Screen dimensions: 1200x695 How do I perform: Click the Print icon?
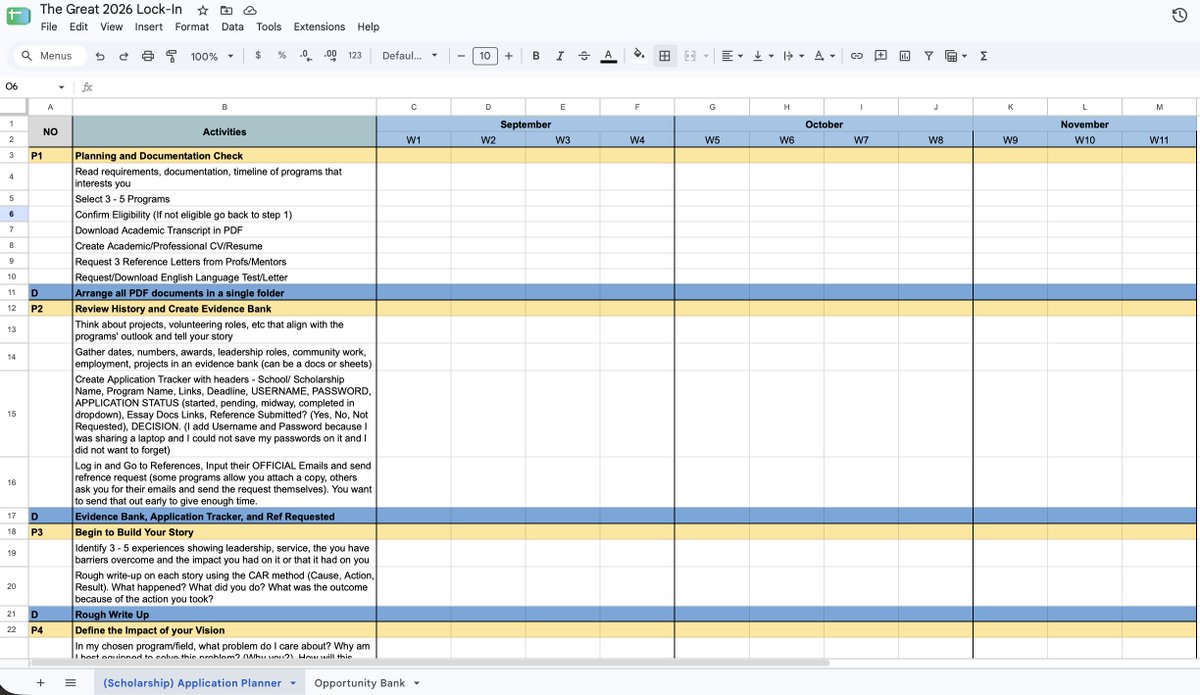click(148, 56)
